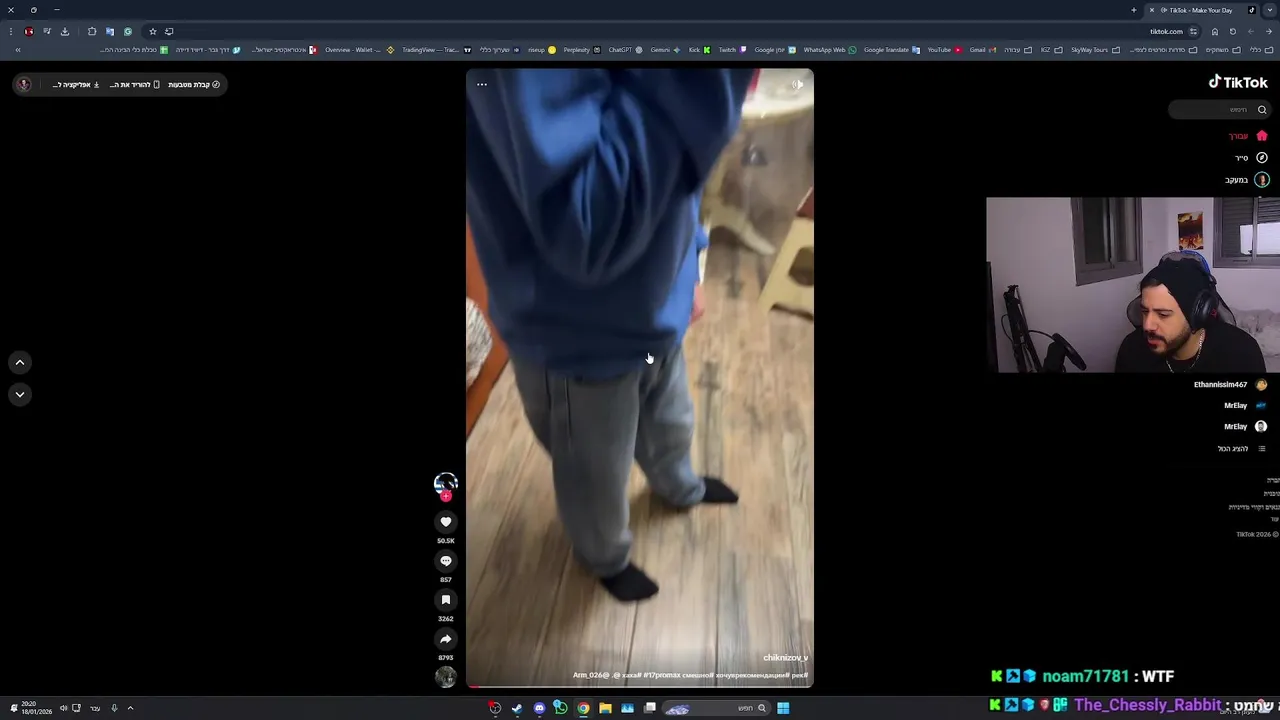Bookmark this page with the star
Screen dimensions: 1280x720
153,32
